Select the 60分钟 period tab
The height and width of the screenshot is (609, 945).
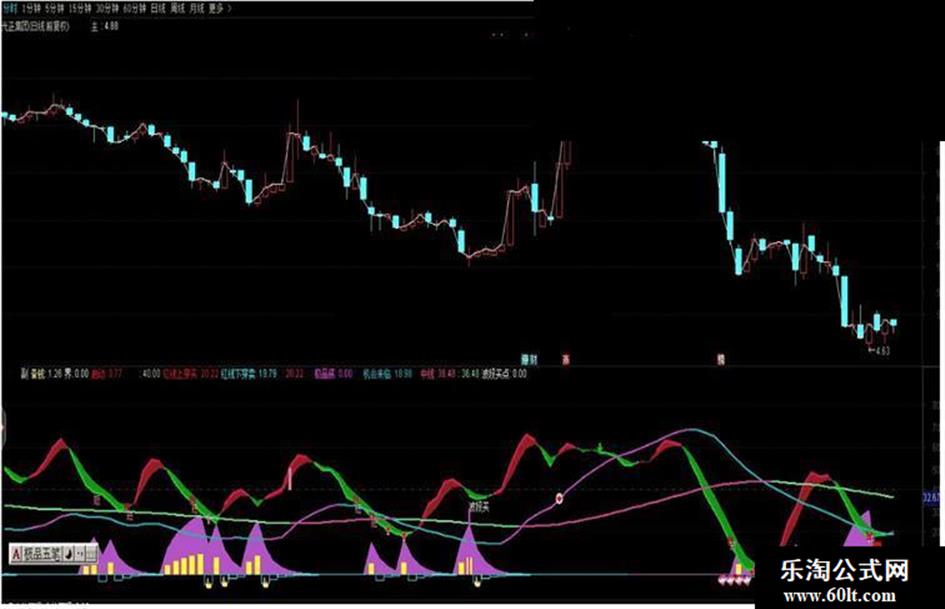(x=134, y=9)
